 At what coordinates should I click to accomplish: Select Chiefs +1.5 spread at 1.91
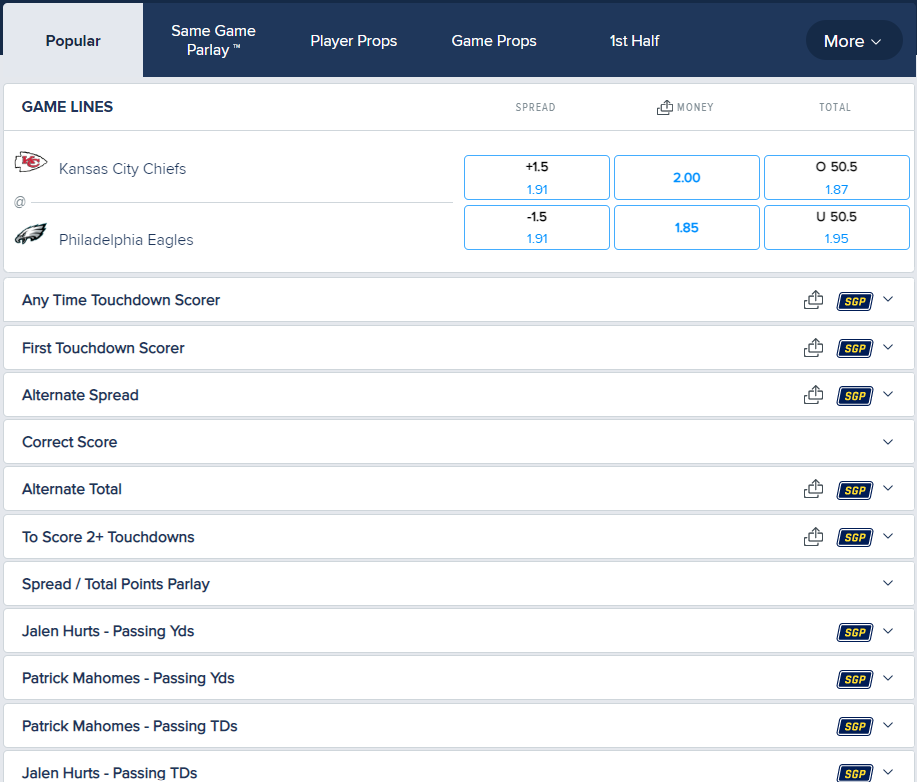536,177
